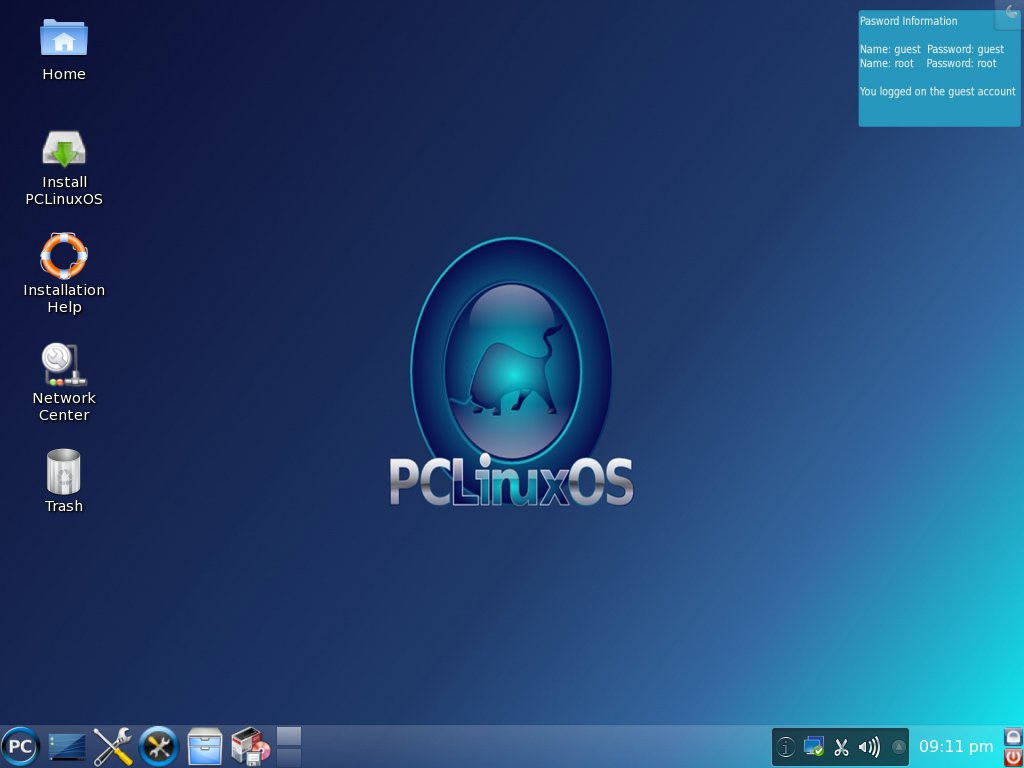
Task: Open Installation Help lifebuoy icon
Action: (x=64, y=274)
